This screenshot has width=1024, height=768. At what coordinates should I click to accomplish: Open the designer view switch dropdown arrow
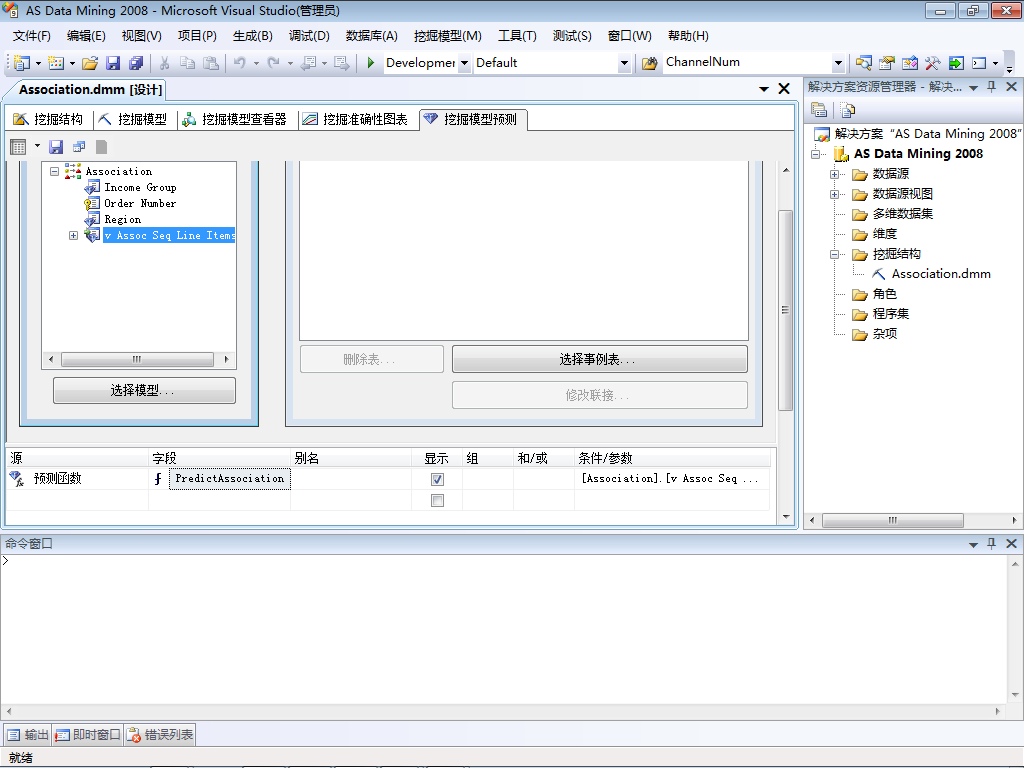37,146
